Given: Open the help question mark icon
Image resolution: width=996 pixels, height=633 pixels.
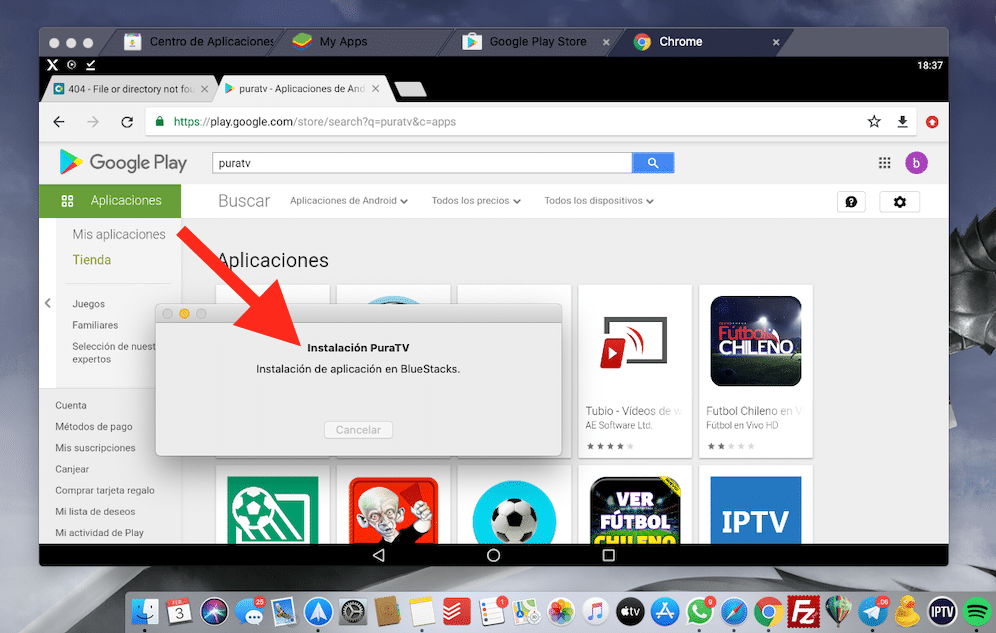Looking at the screenshot, I should pos(851,201).
